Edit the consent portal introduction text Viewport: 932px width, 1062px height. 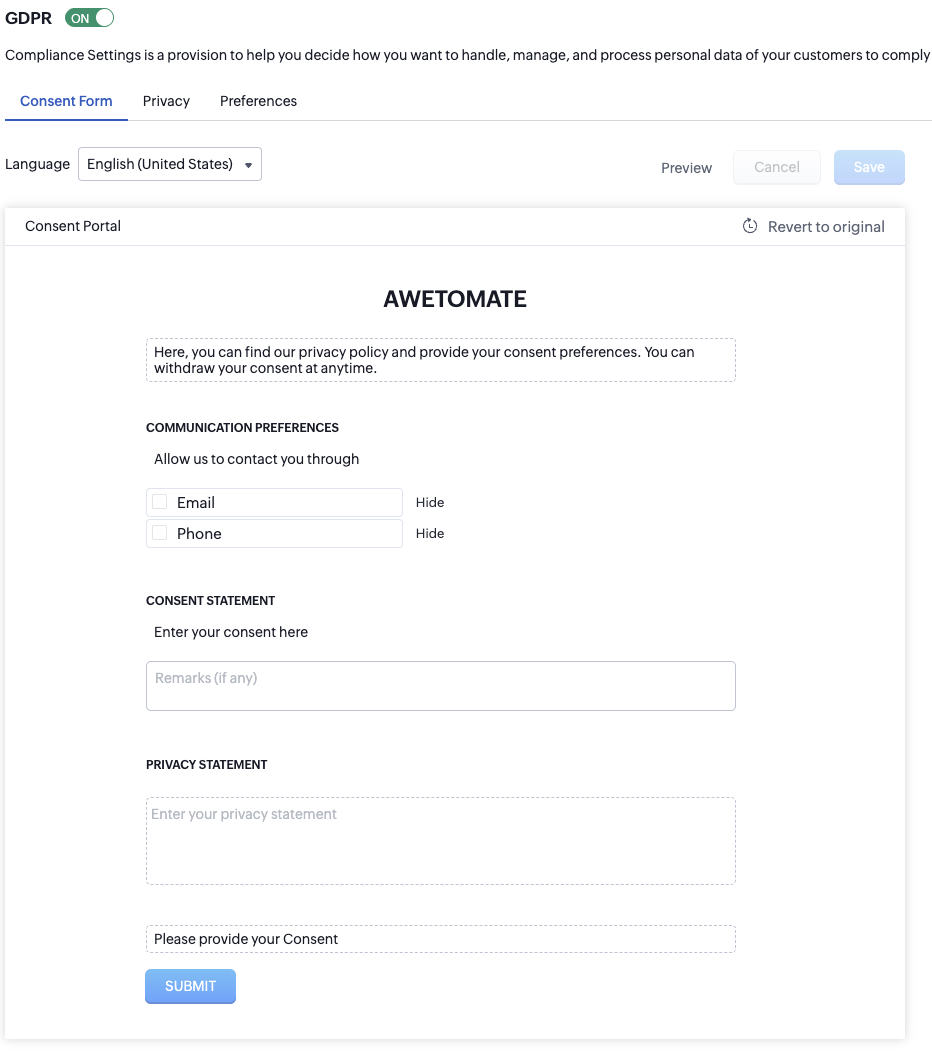pos(440,360)
